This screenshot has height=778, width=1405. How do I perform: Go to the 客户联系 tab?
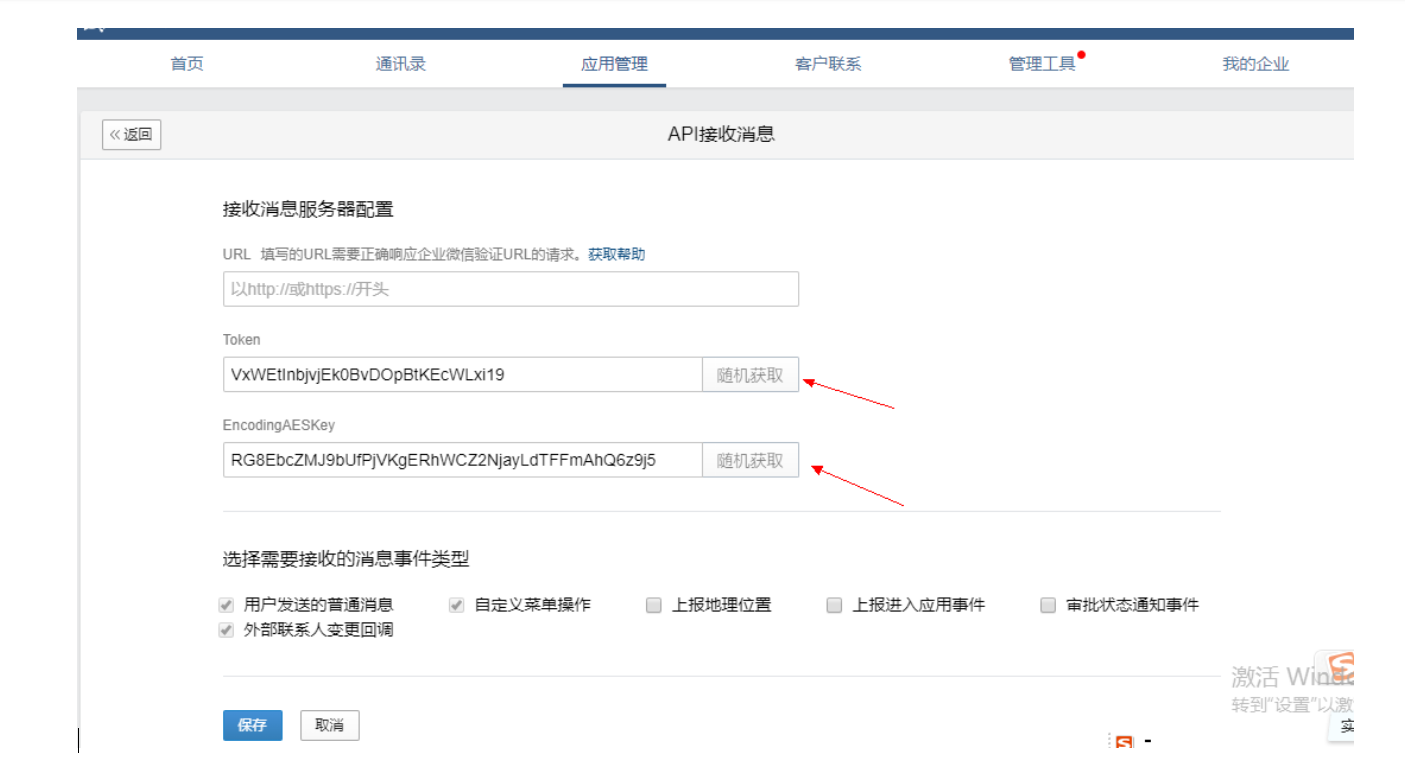[828, 64]
